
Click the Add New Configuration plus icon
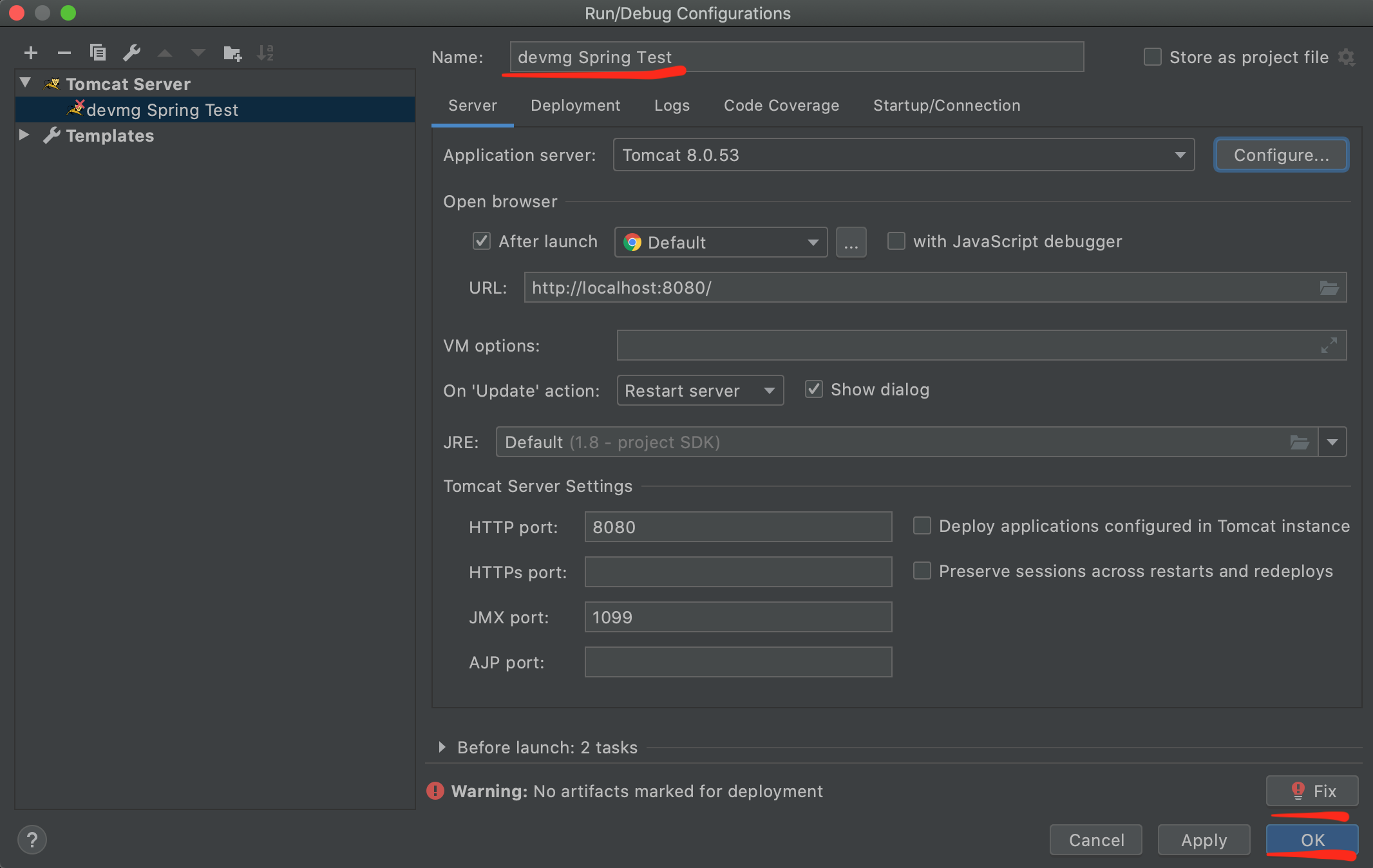click(x=30, y=53)
